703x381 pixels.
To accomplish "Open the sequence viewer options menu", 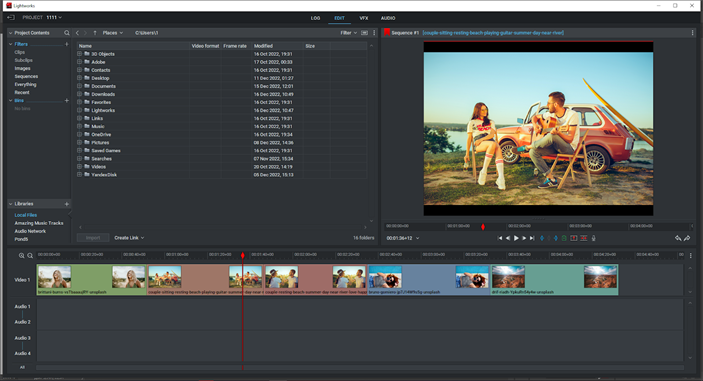I will tap(693, 33).
